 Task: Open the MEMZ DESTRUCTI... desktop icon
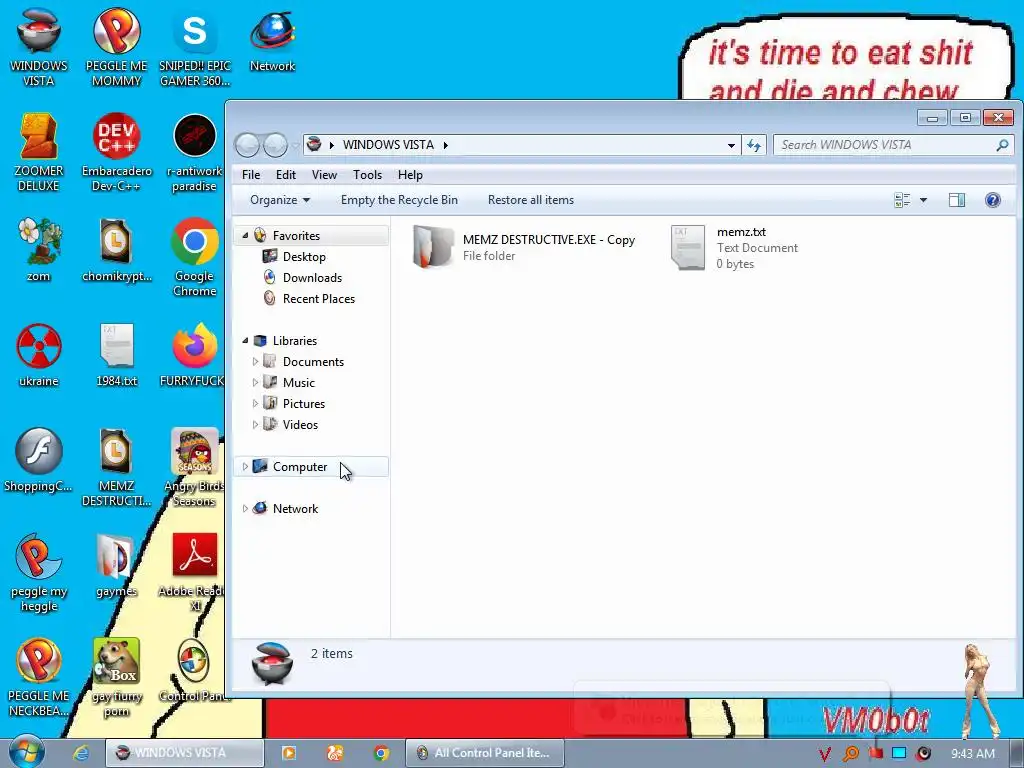(x=116, y=468)
